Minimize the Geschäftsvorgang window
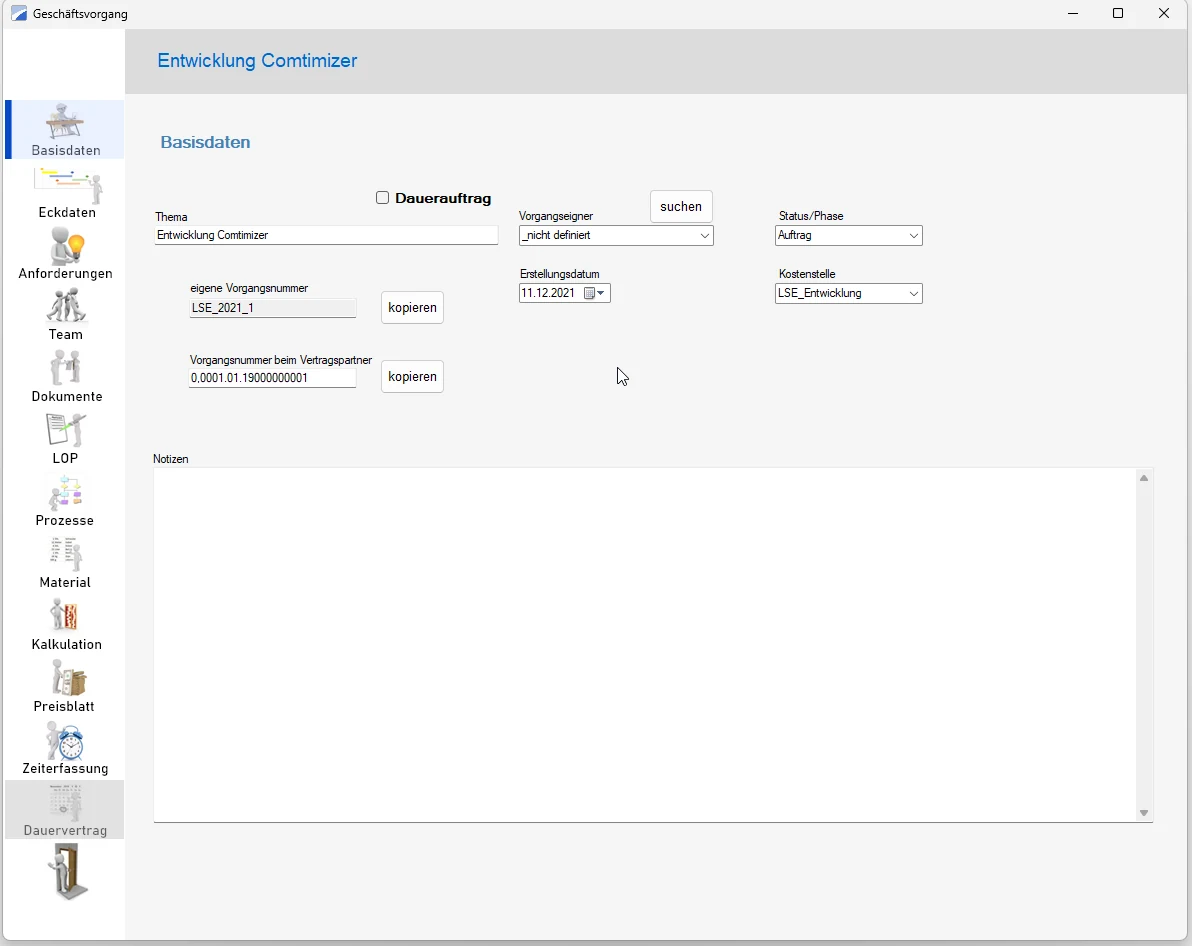The height and width of the screenshot is (946, 1192). click(1073, 14)
